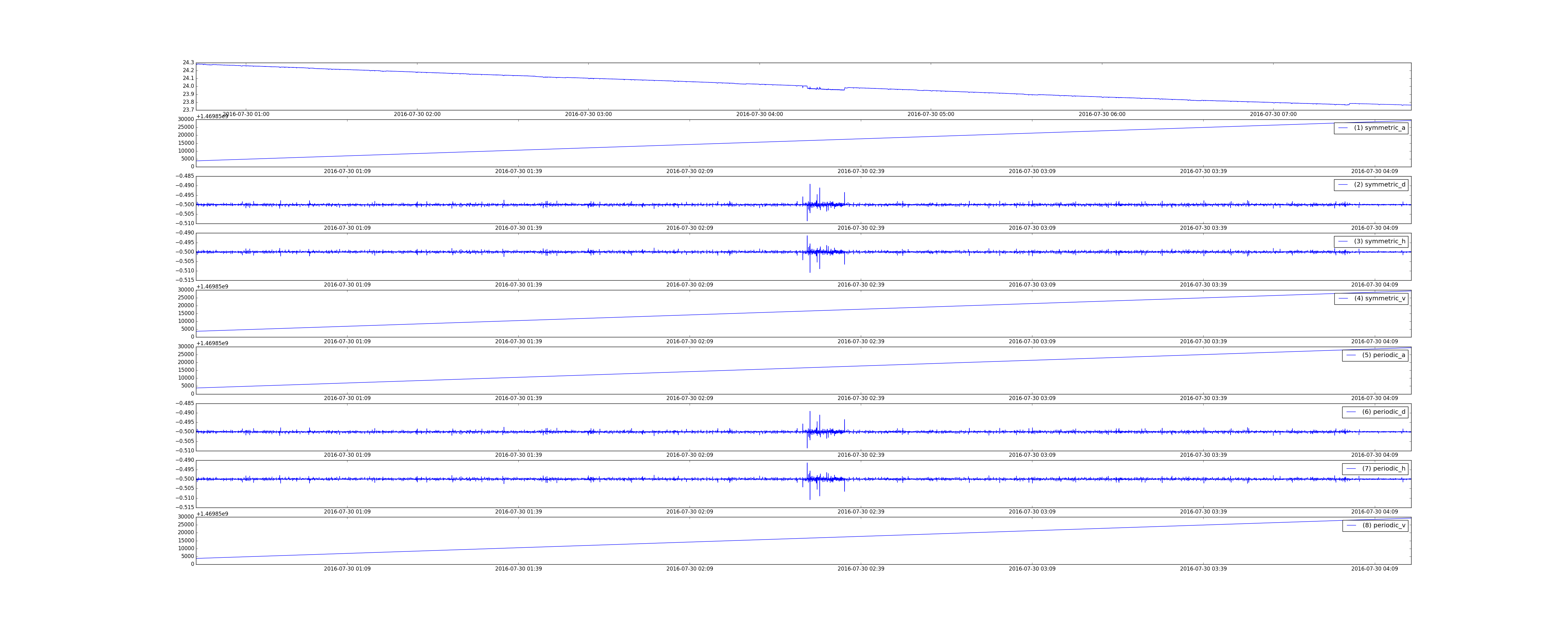Click the "-0.515" tick of the periodic_h plot
This screenshot has width=1568, height=627.
point(185,507)
